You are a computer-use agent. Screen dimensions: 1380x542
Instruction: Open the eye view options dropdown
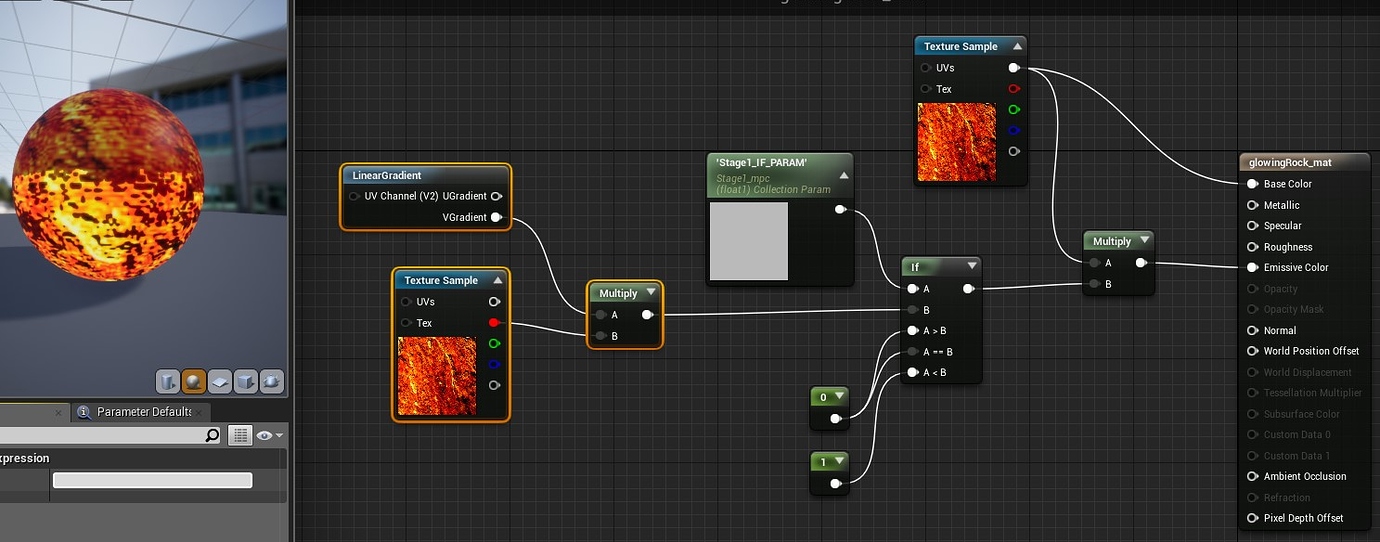pos(270,435)
